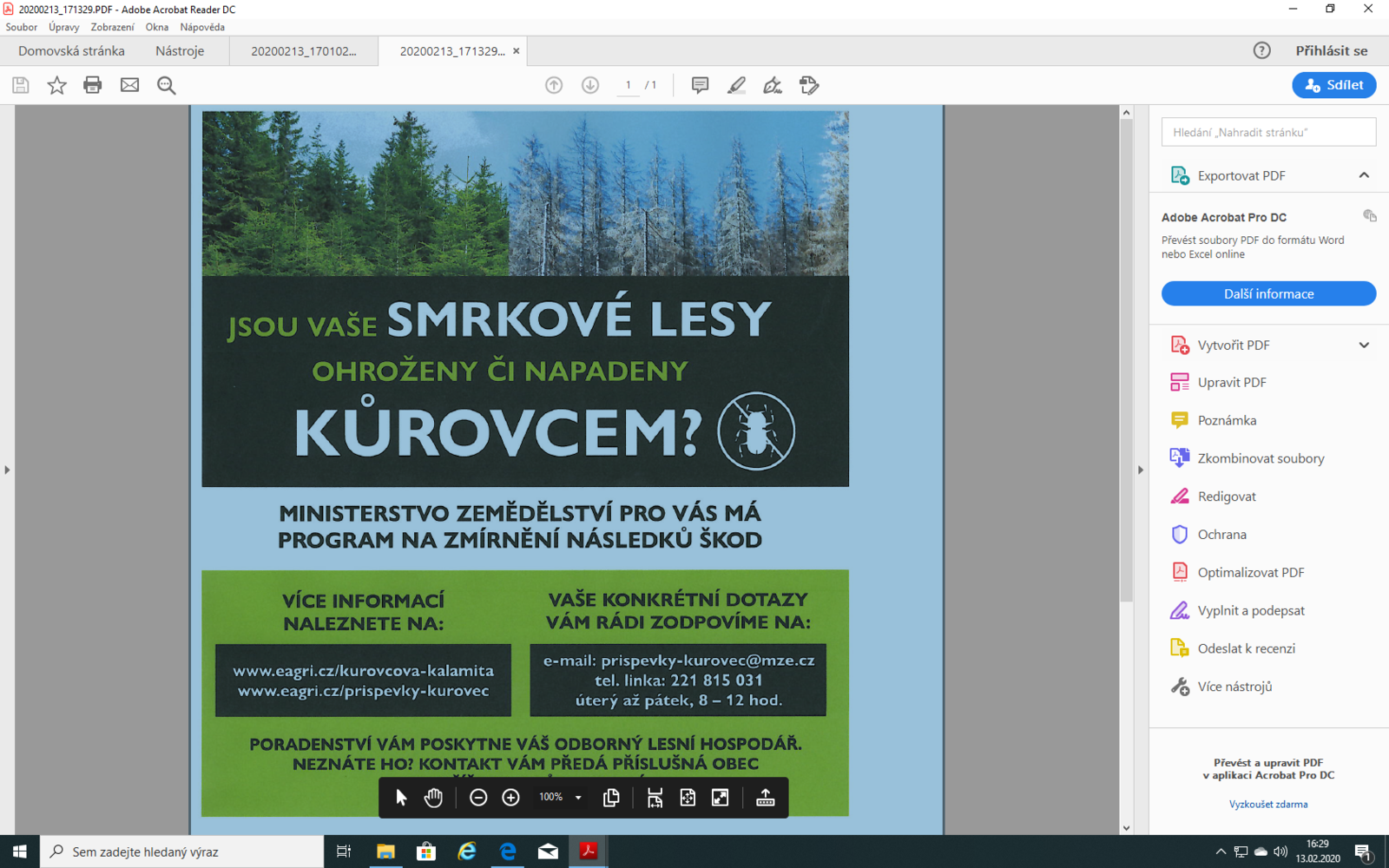
Task: Expand the left navigation pane arrow
Action: coord(7,470)
